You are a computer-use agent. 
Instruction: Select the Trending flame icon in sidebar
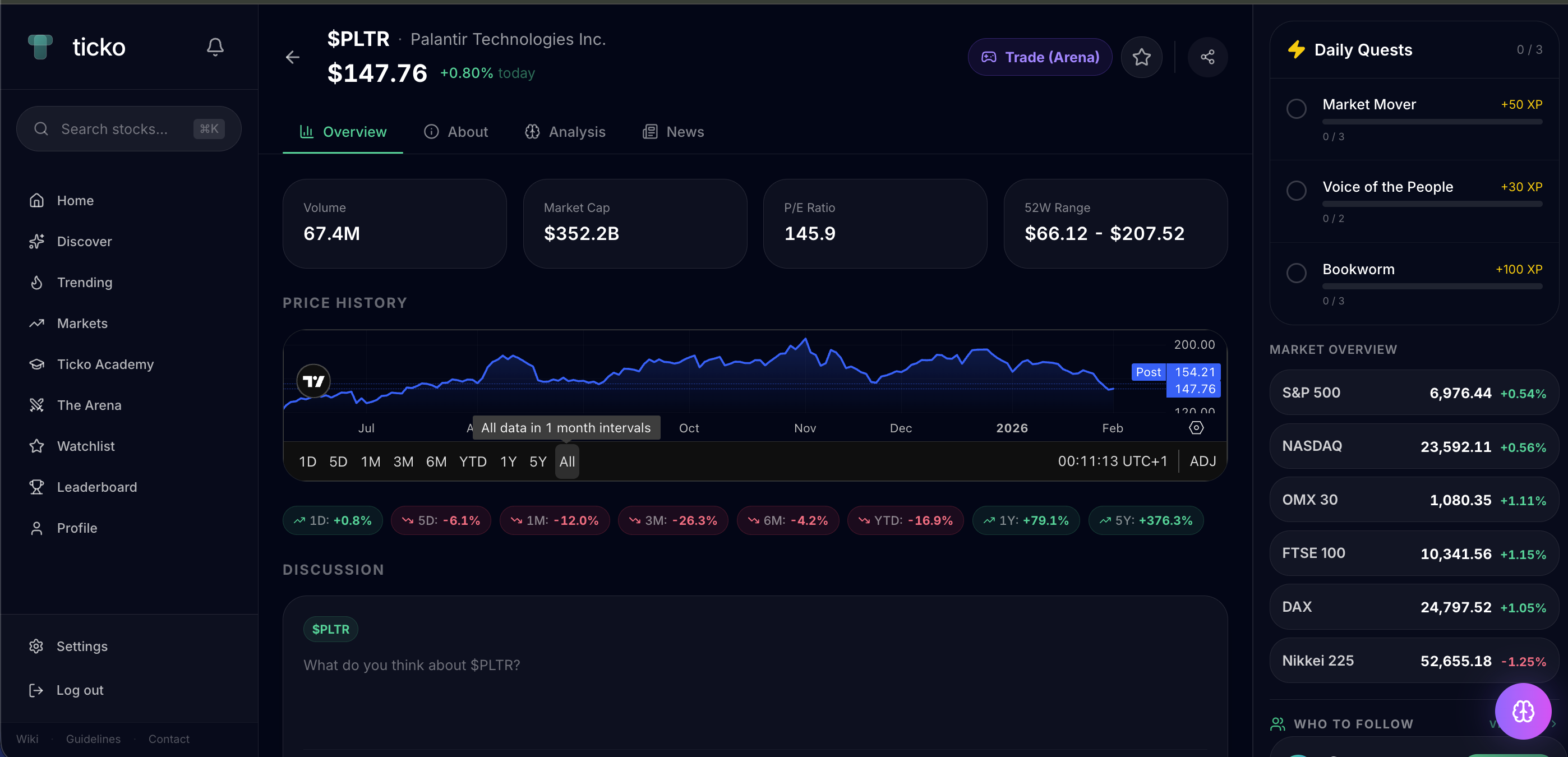click(x=36, y=283)
